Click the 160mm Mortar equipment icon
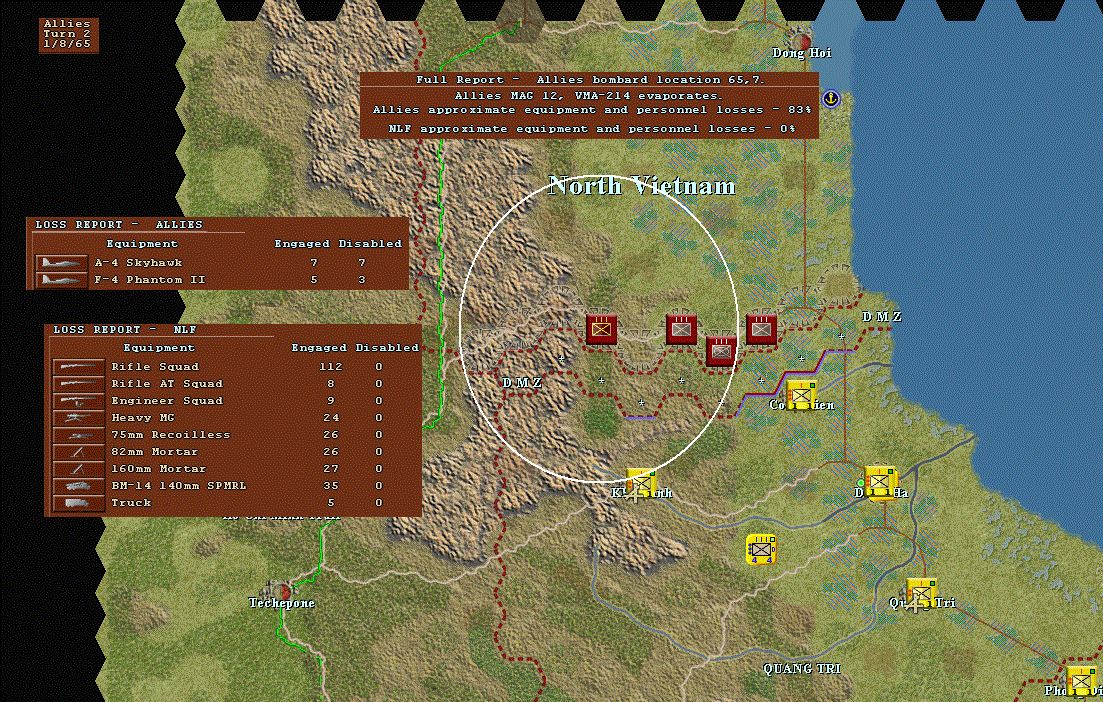The width and height of the screenshot is (1103, 702). [78, 468]
